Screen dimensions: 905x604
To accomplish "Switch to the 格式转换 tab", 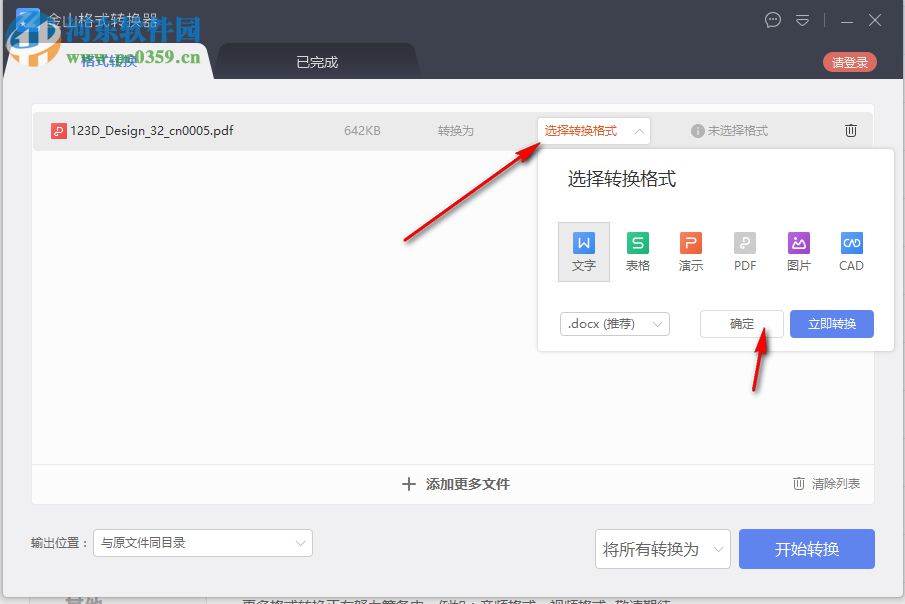I will pos(109,61).
